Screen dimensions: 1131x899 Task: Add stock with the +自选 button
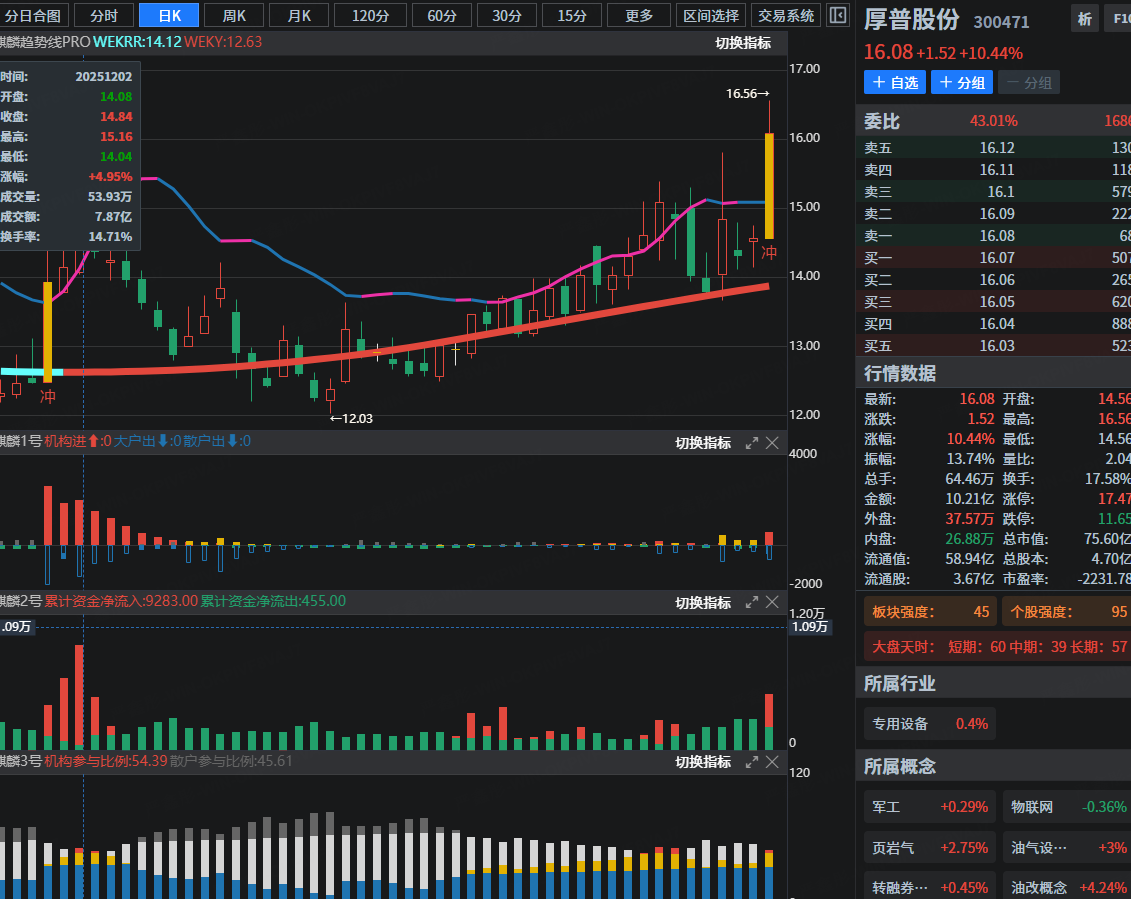click(894, 83)
